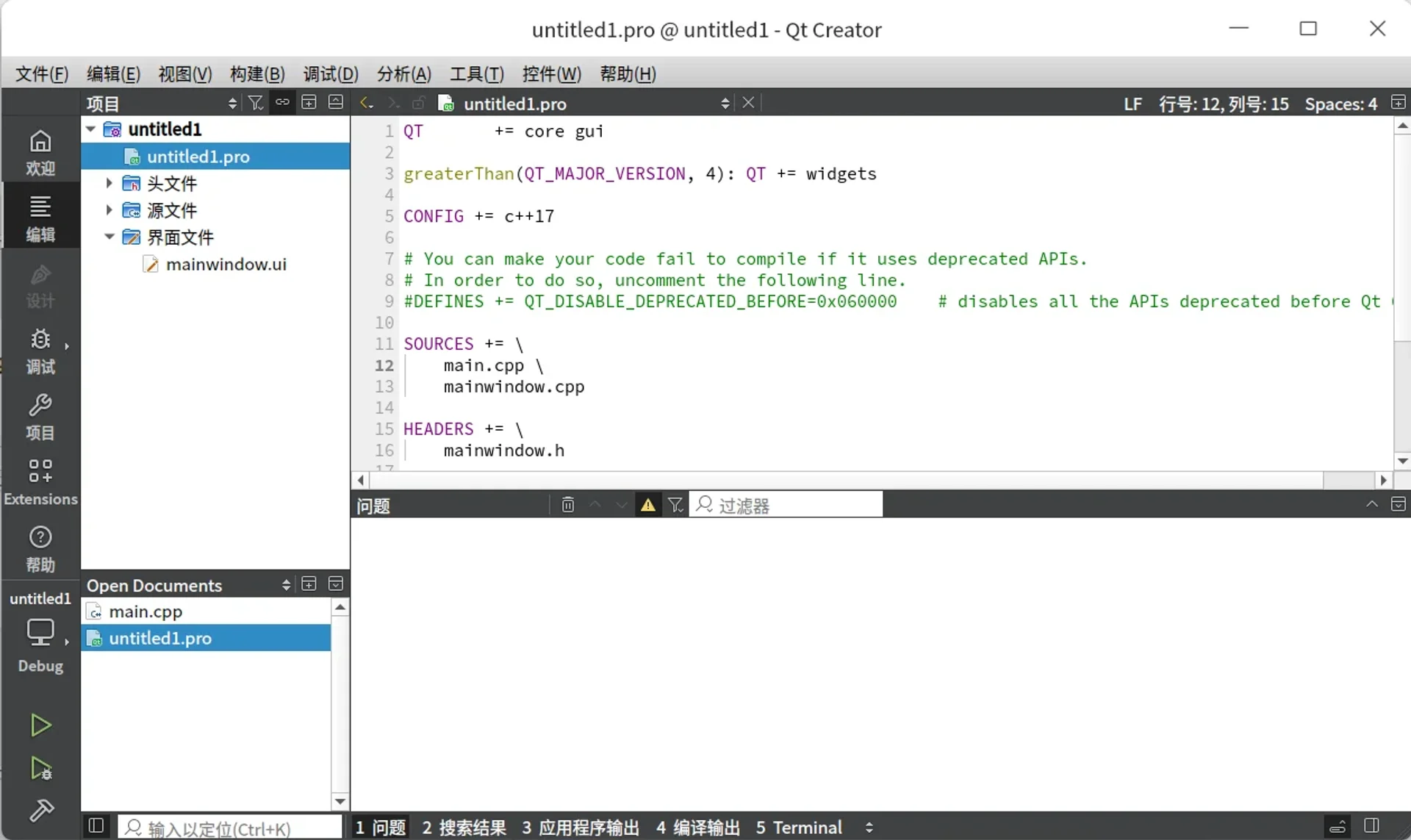Open the 欢迎 (Welcome) mode icon

pyautogui.click(x=41, y=149)
